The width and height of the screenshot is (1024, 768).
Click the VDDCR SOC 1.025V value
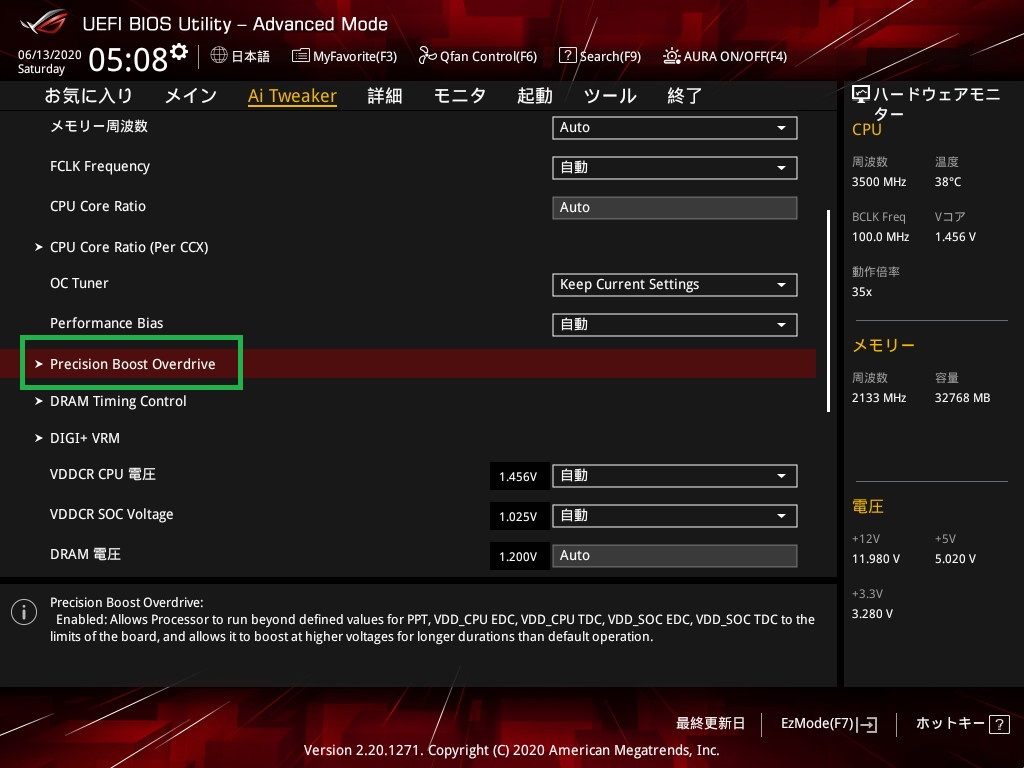518,517
